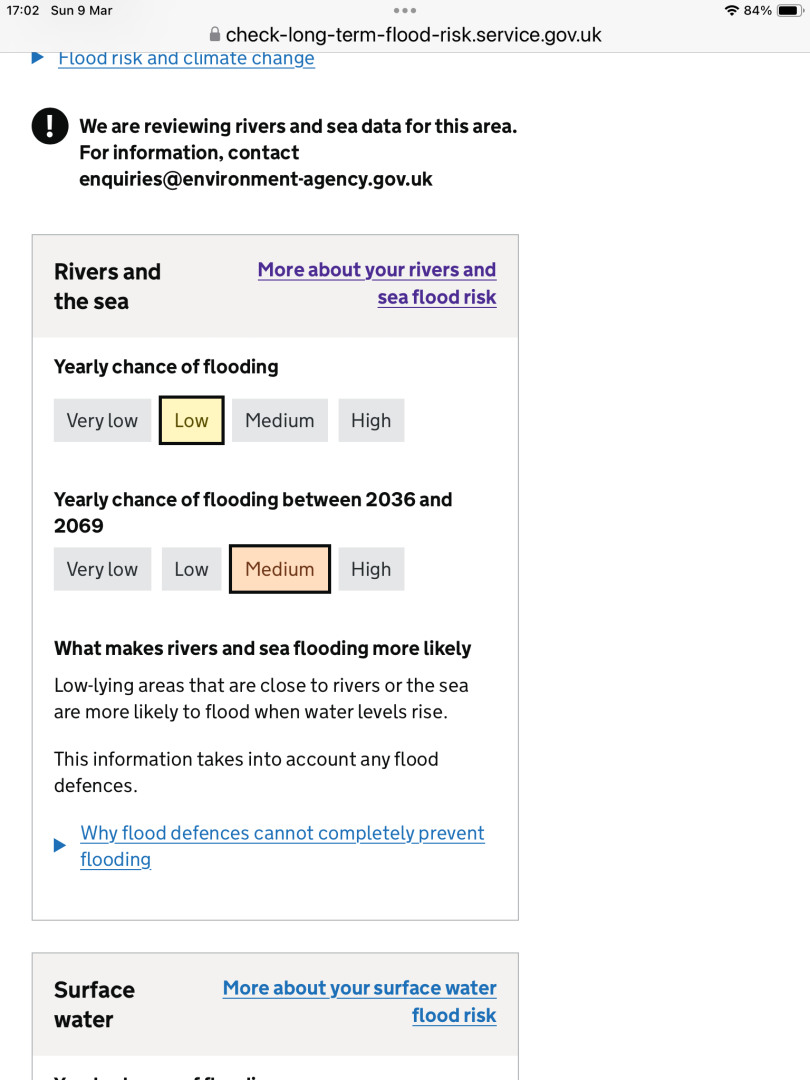Select the Low rating for yearly flooding chance
Viewport: 810px width, 1080px height.
(191, 420)
